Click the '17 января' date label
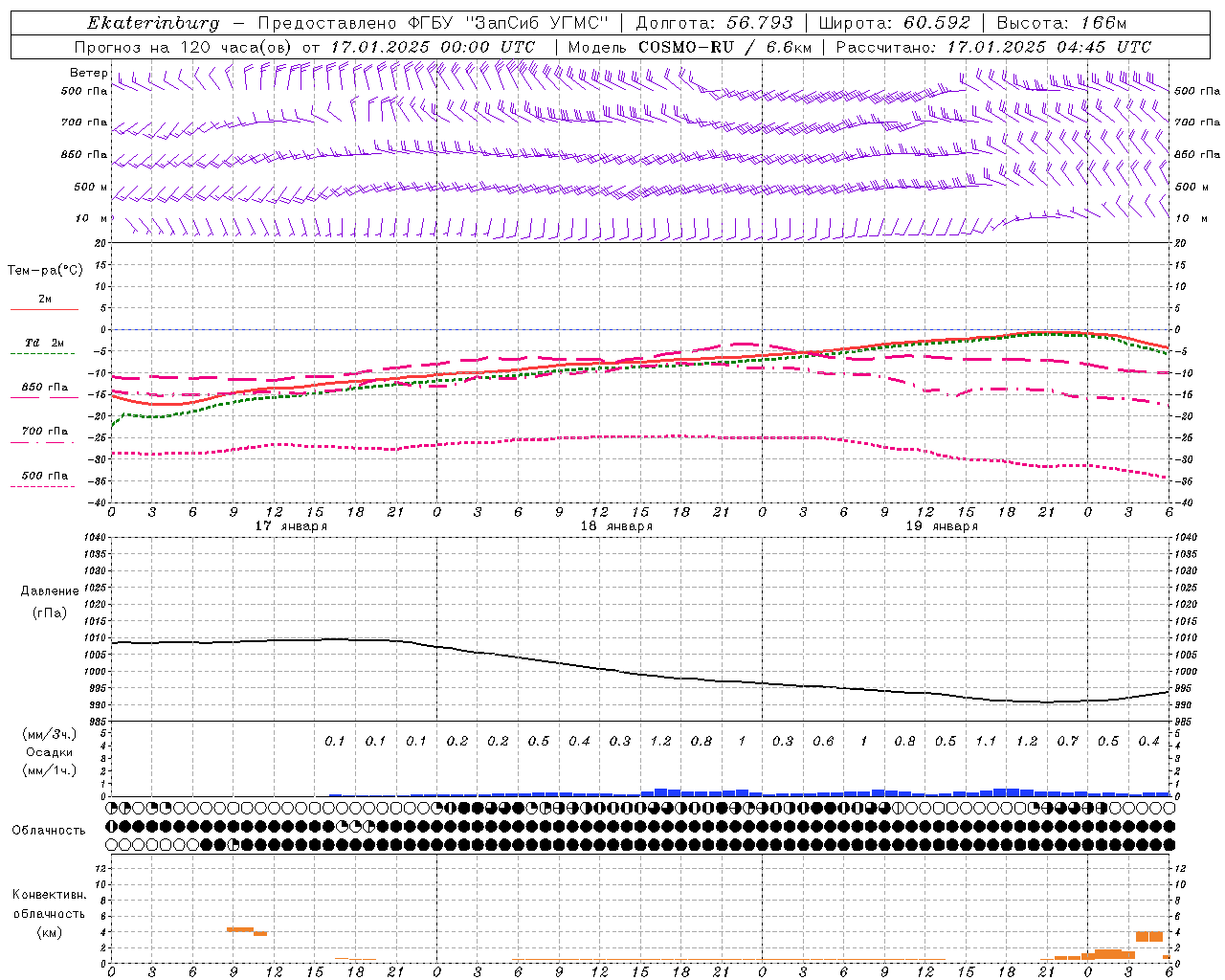Image resolution: width=1225 pixels, height=980 pixels. 291,525
